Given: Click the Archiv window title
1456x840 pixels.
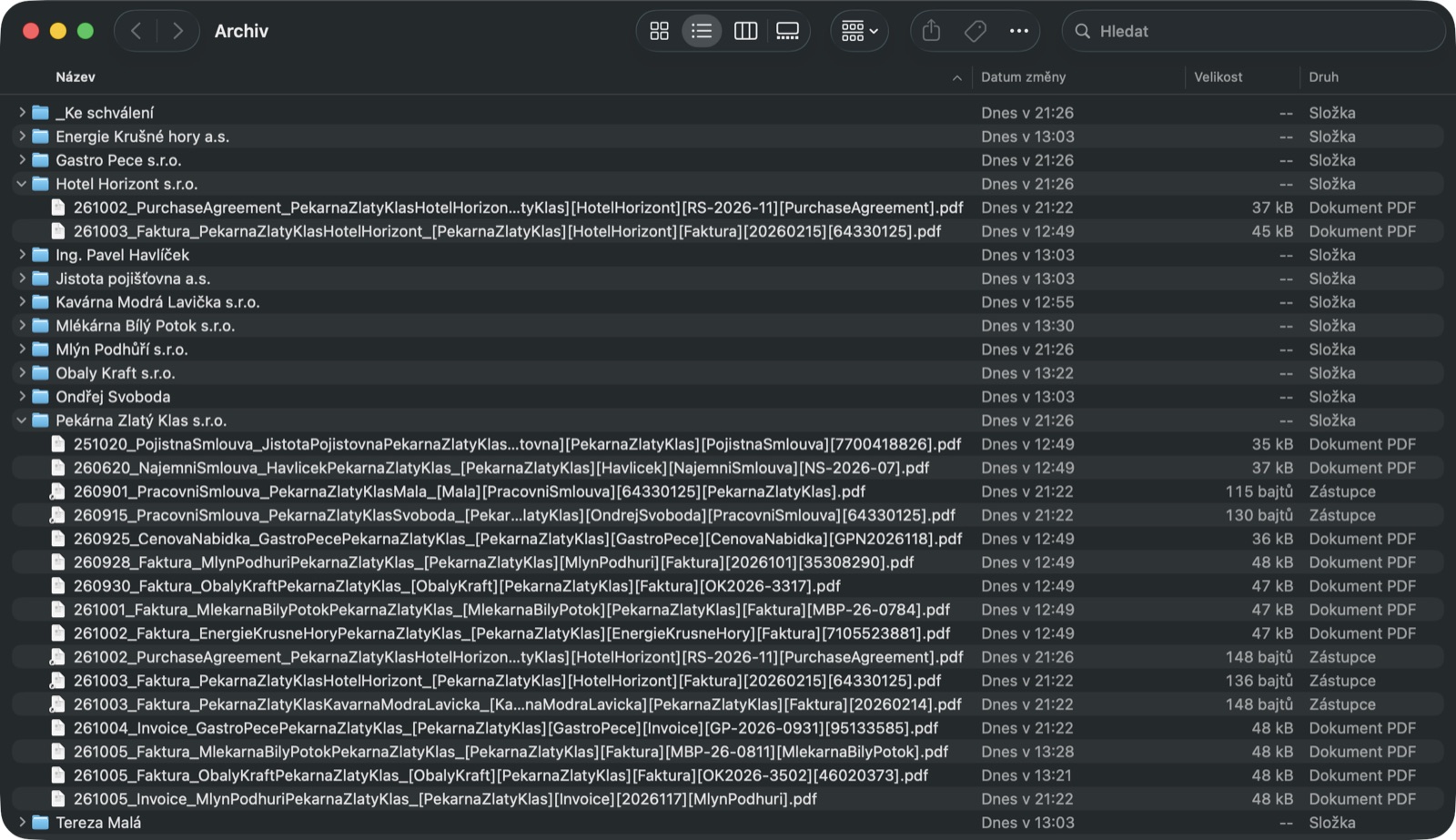Looking at the screenshot, I should [x=241, y=31].
